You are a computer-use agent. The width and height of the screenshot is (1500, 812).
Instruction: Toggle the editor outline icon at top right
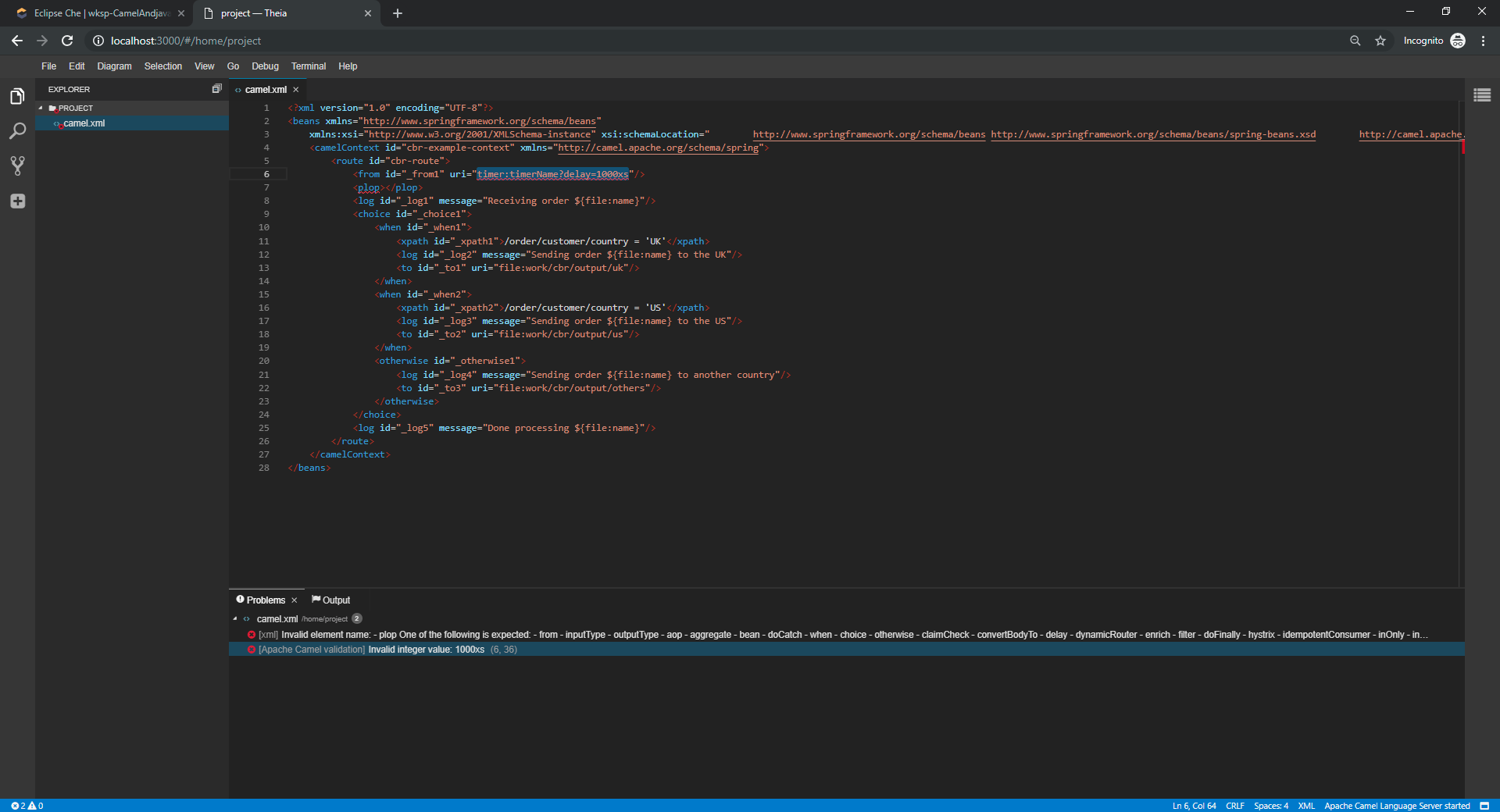[x=1483, y=94]
